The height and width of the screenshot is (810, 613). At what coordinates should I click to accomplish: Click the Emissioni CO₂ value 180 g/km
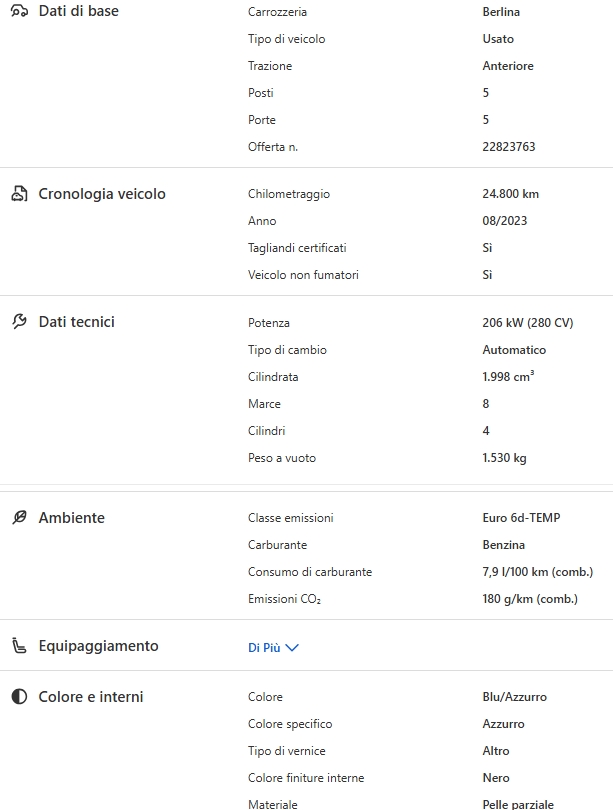tap(529, 599)
